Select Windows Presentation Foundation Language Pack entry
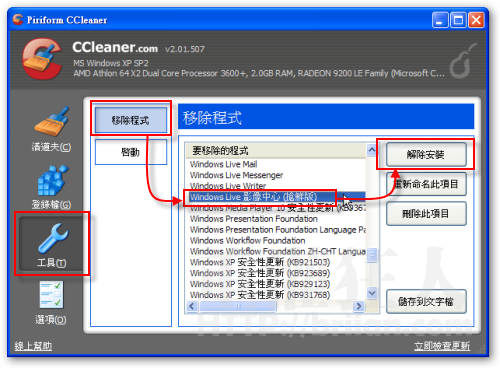Image resolution: width=500 pixels, height=368 pixels. [x=277, y=230]
